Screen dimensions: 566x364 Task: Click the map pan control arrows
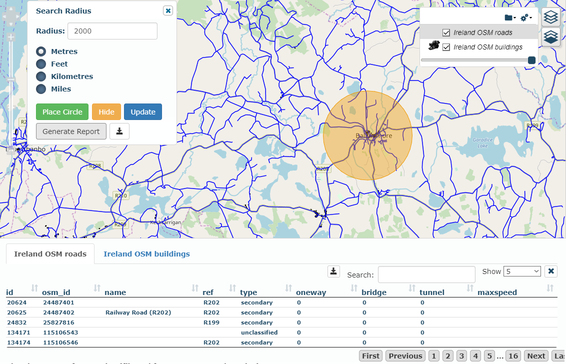11,16
